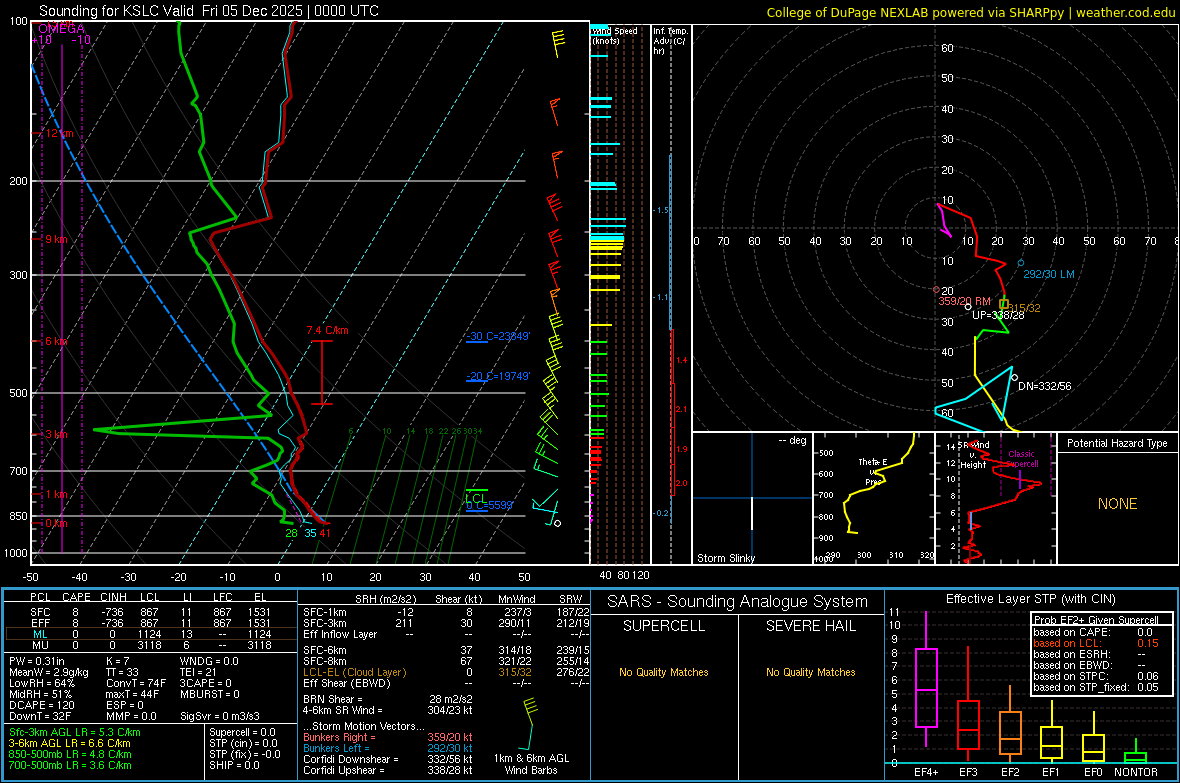Screen dimensions: 1180x783
Task: Select the 7.4 C/km lapse rate label
Action: pyautogui.click(x=327, y=331)
